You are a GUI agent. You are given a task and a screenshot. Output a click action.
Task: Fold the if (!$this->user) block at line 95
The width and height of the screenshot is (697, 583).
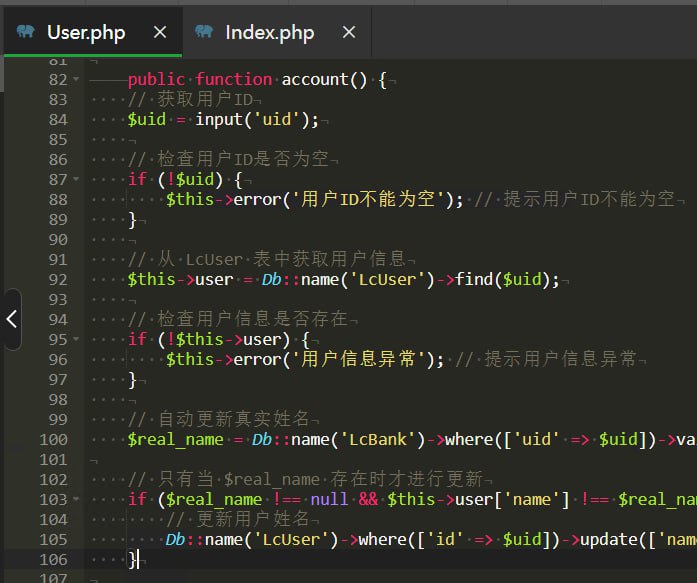pyautogui.click(x=77, y=340)
